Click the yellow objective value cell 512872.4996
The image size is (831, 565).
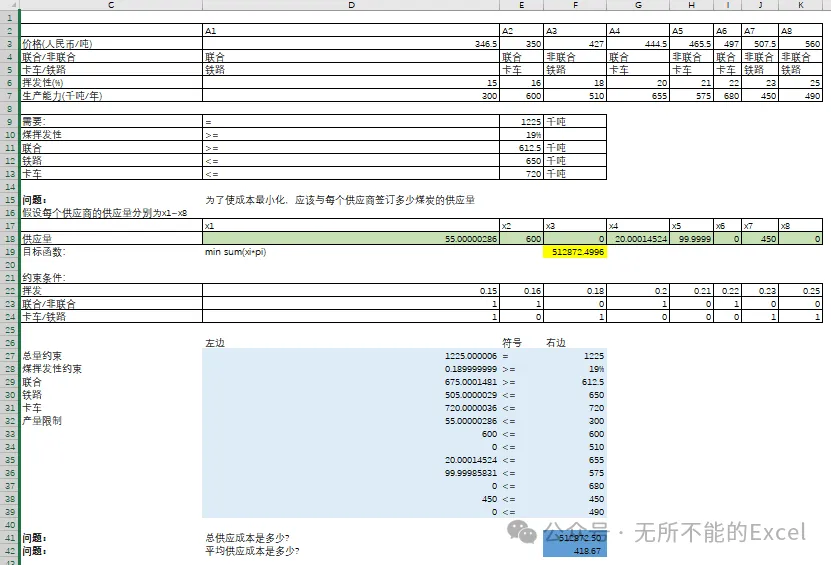[x=575, y=252]
